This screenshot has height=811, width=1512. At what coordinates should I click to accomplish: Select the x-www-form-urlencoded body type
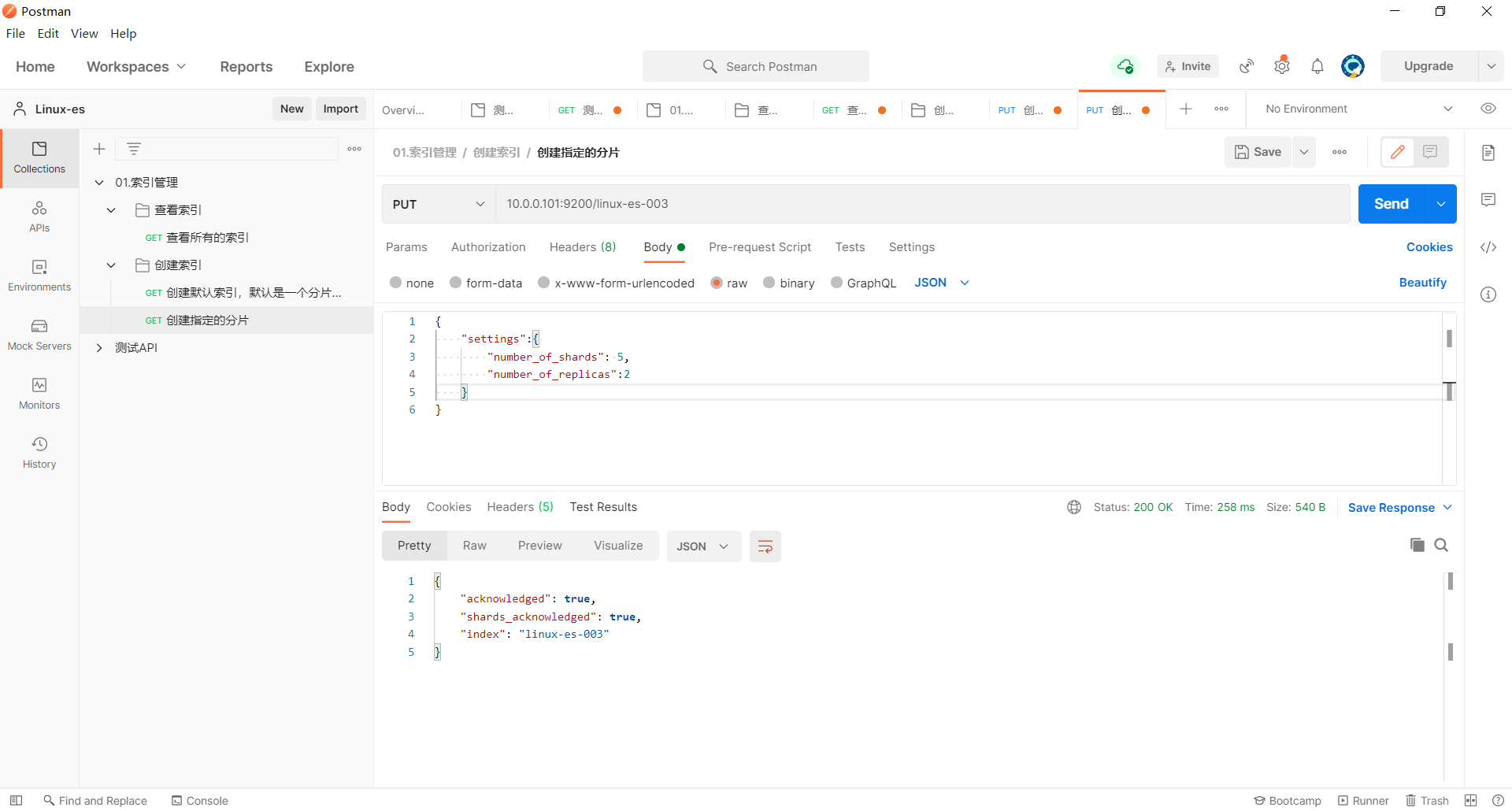tap(617, 283)
